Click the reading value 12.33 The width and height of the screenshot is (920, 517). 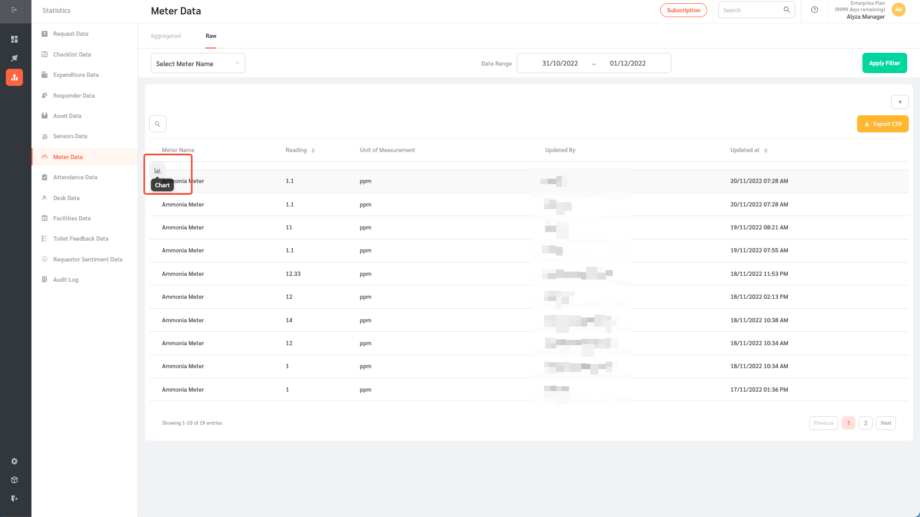(293, 274)
